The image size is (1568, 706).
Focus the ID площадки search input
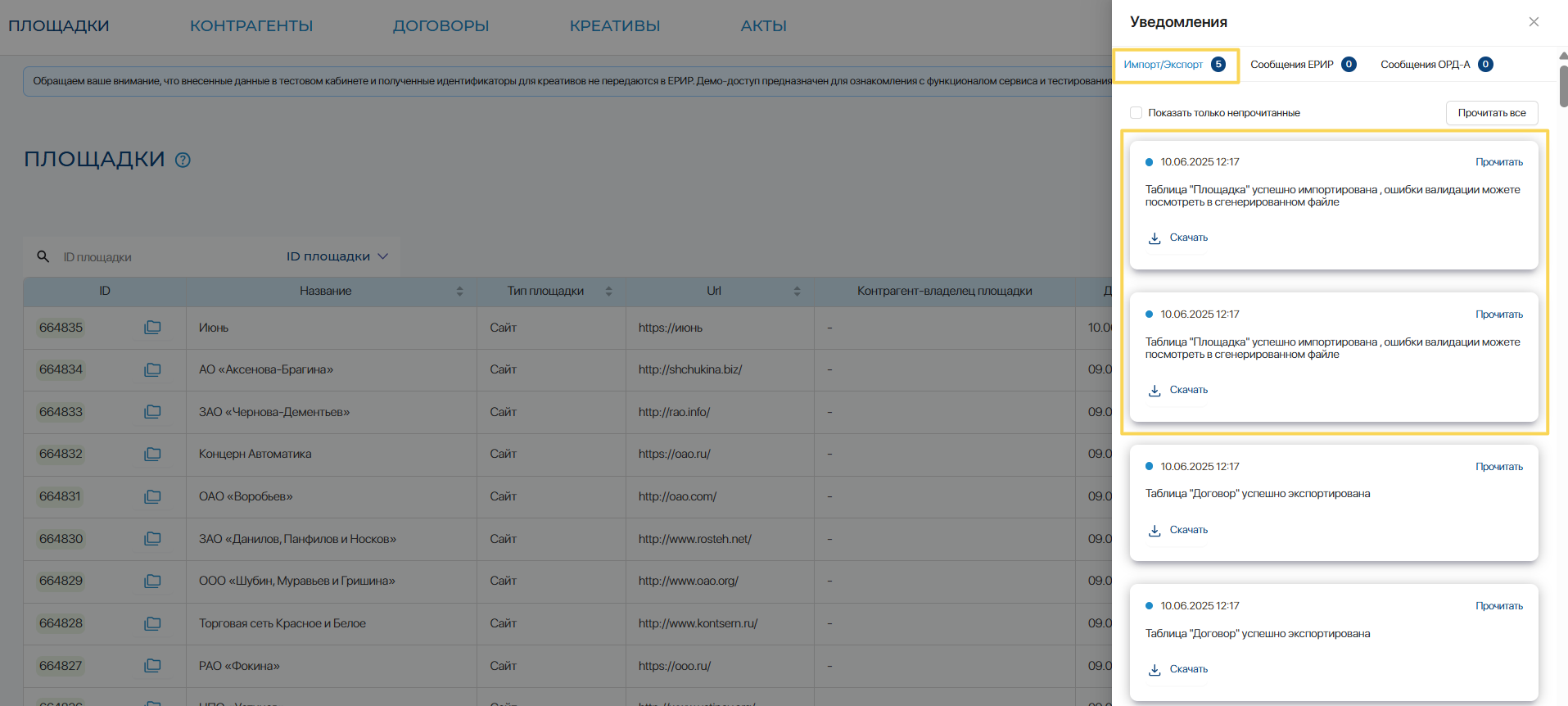164,257
